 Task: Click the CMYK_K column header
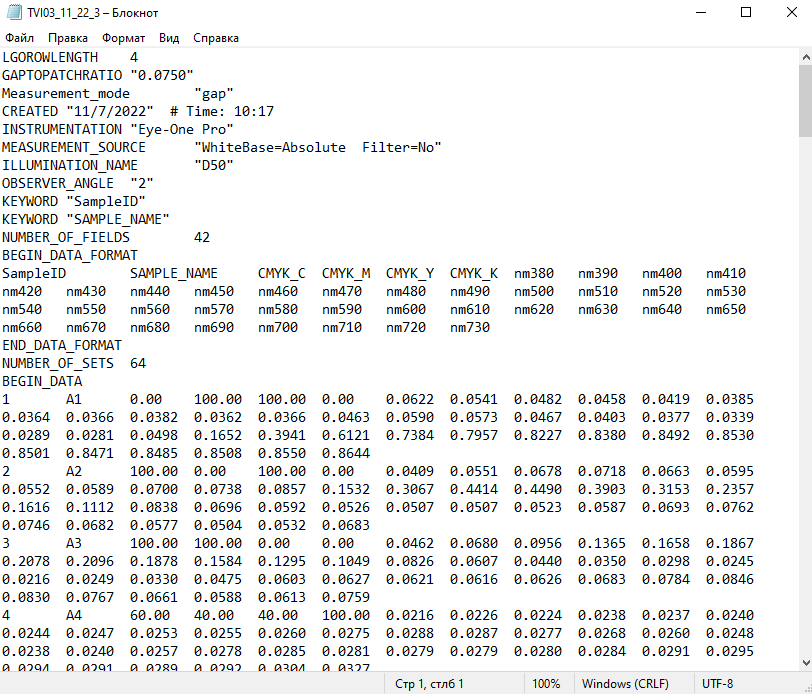(474, 273)
